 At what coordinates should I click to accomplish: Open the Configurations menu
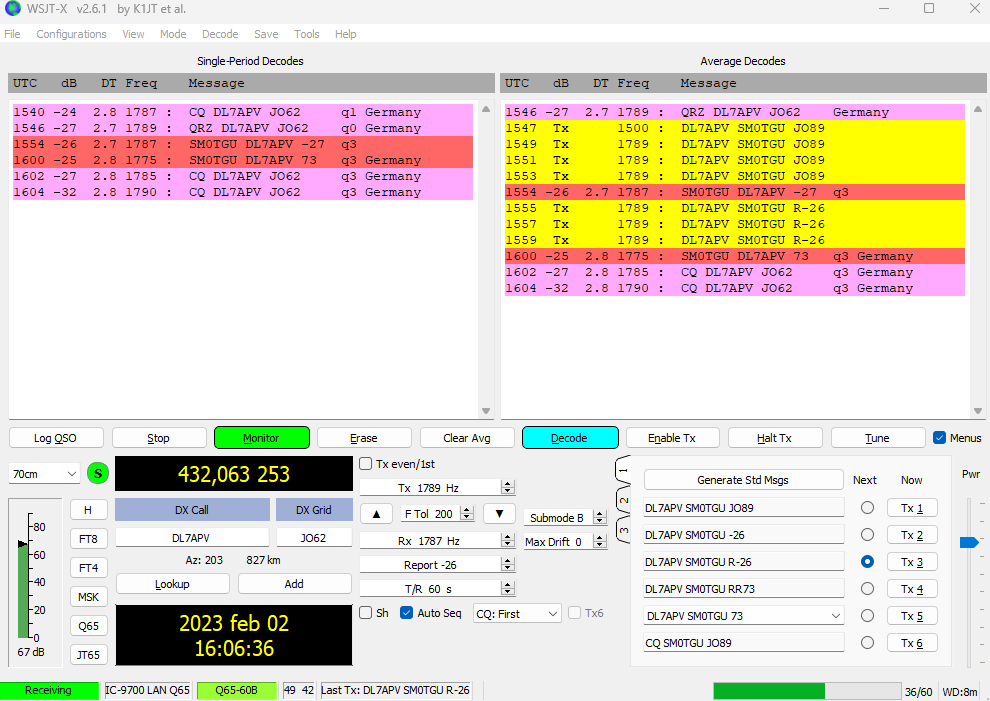pyautogui.click(x=71, y=34)
